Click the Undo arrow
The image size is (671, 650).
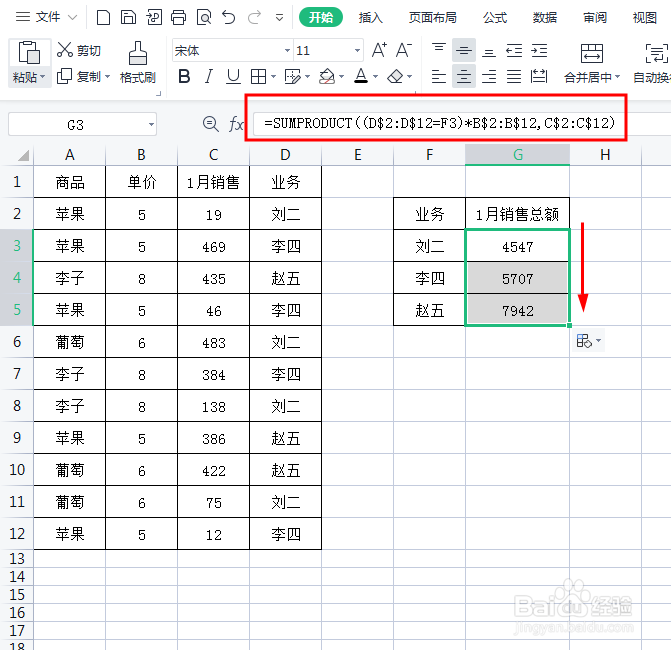229,18
